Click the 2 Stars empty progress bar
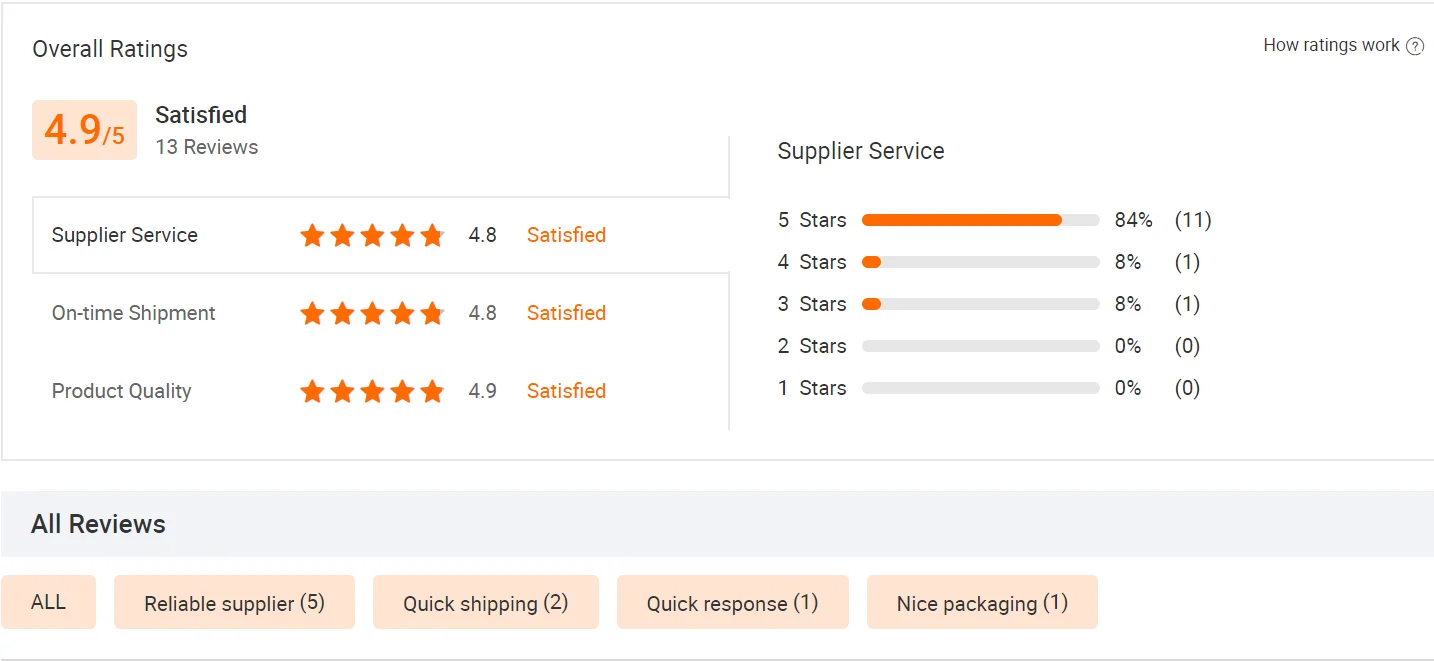1434x661 pixels. 980,346
